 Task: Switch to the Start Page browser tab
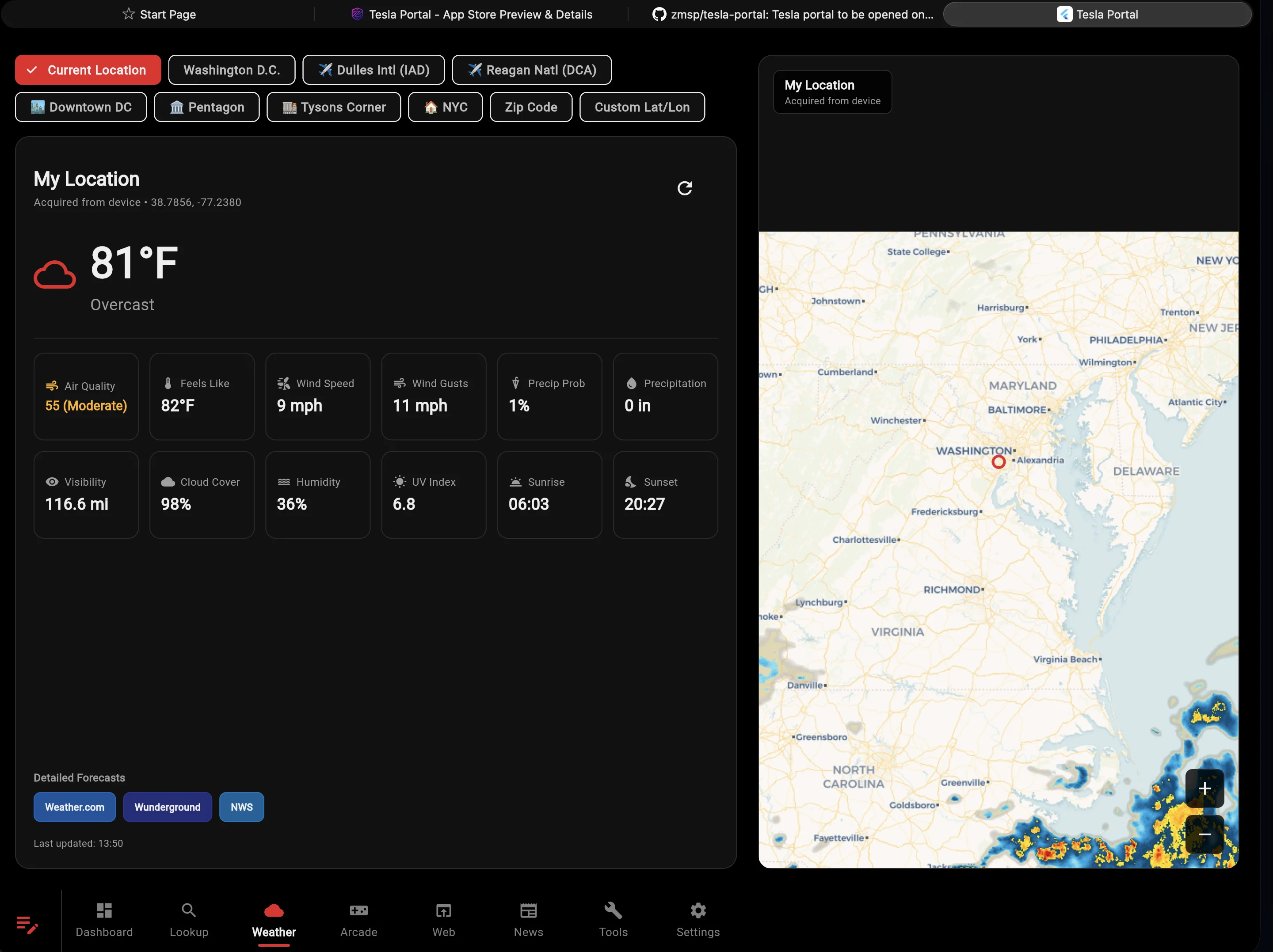point(160,15)
